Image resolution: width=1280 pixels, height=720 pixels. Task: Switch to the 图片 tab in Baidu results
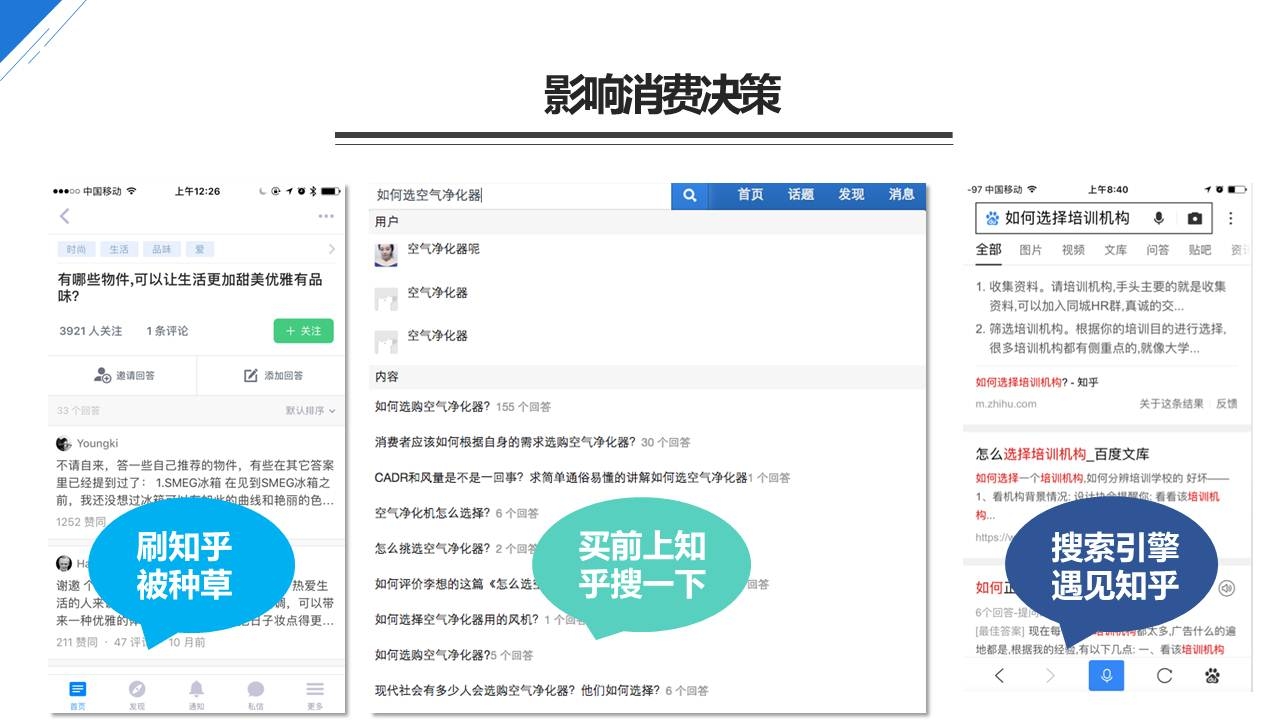(1030, 250)
